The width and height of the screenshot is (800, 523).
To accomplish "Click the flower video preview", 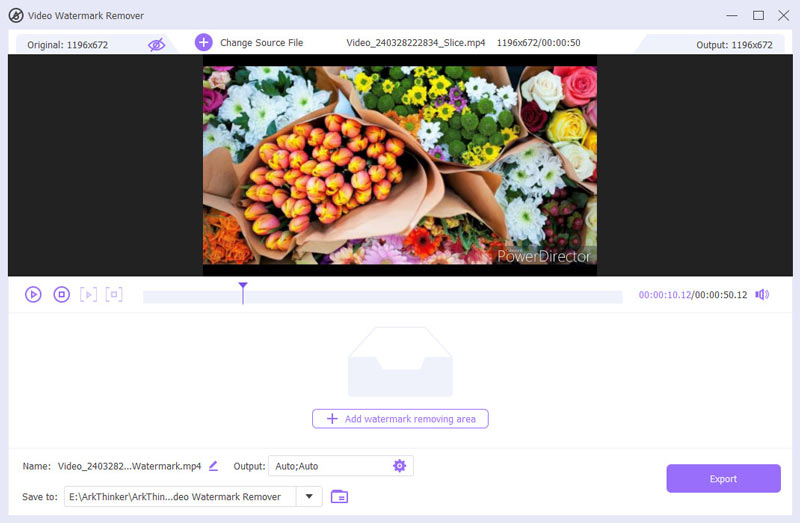I will pyautogui.click(x=400, y=165).
